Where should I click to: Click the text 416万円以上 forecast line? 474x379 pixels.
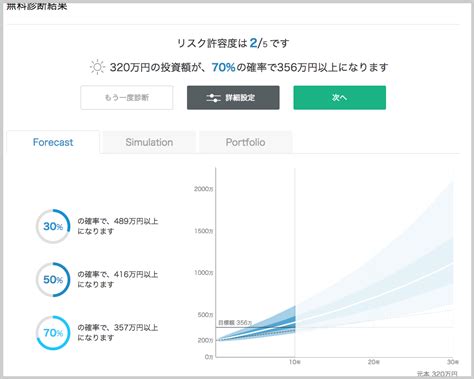pos(118,280)
